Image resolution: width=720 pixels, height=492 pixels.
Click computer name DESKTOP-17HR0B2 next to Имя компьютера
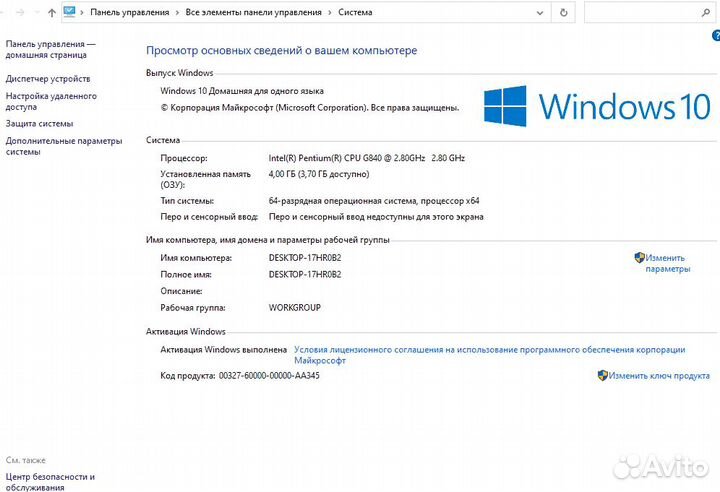(305, 258)
